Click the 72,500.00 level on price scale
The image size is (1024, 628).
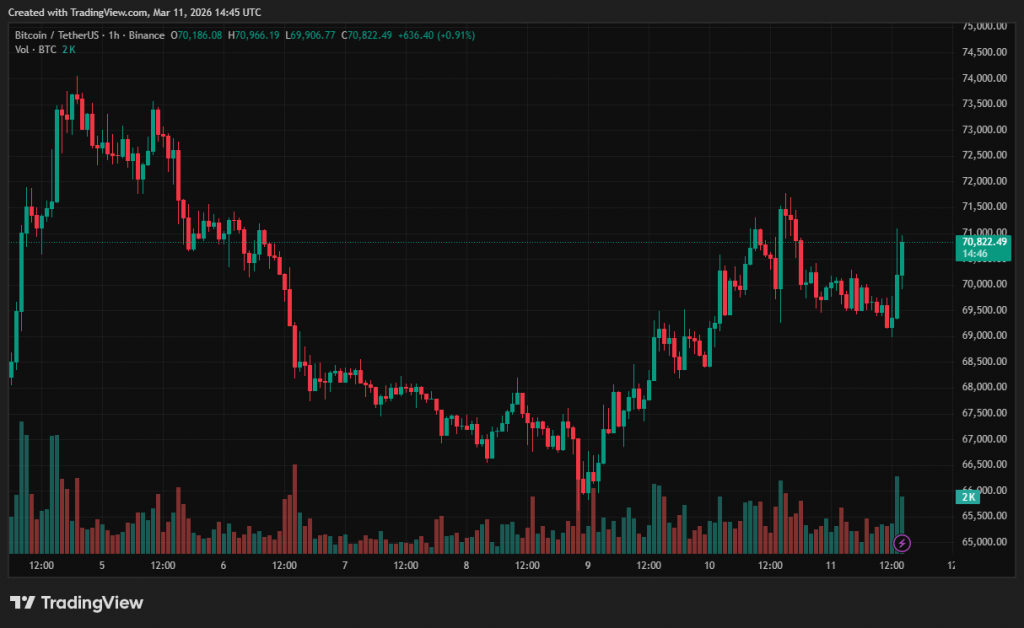click(984, 155)
